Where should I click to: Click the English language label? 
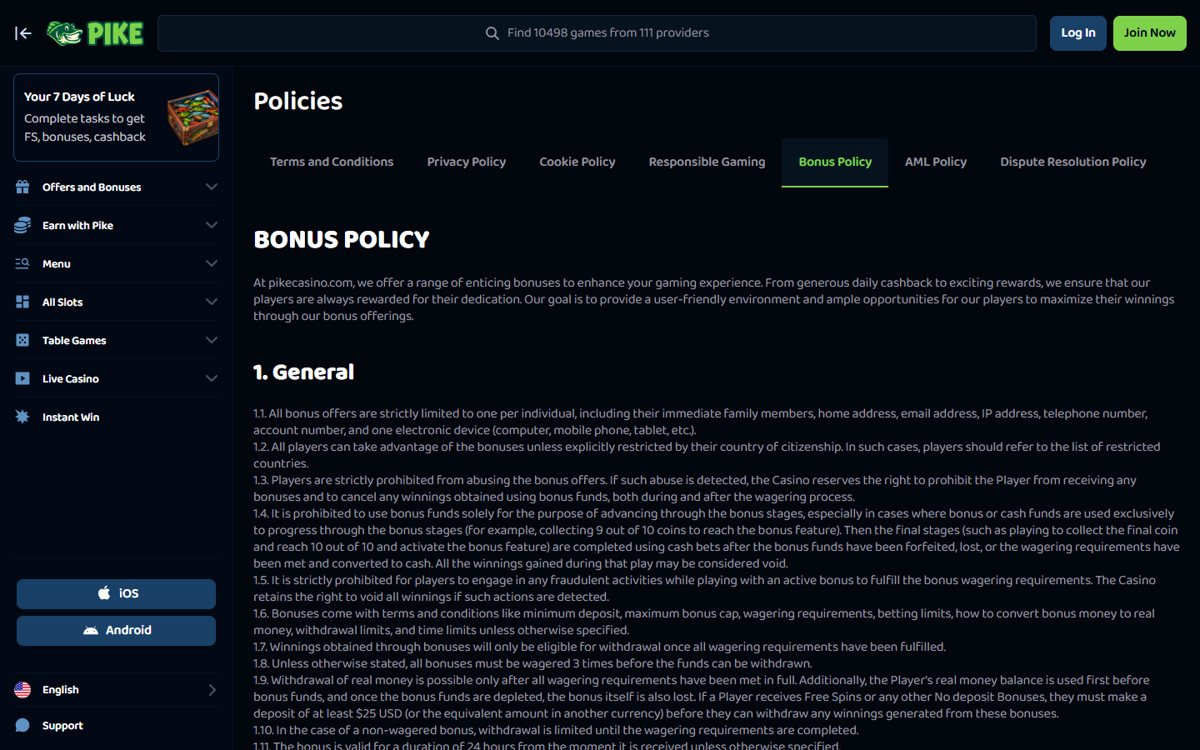(x=61, y=690)
